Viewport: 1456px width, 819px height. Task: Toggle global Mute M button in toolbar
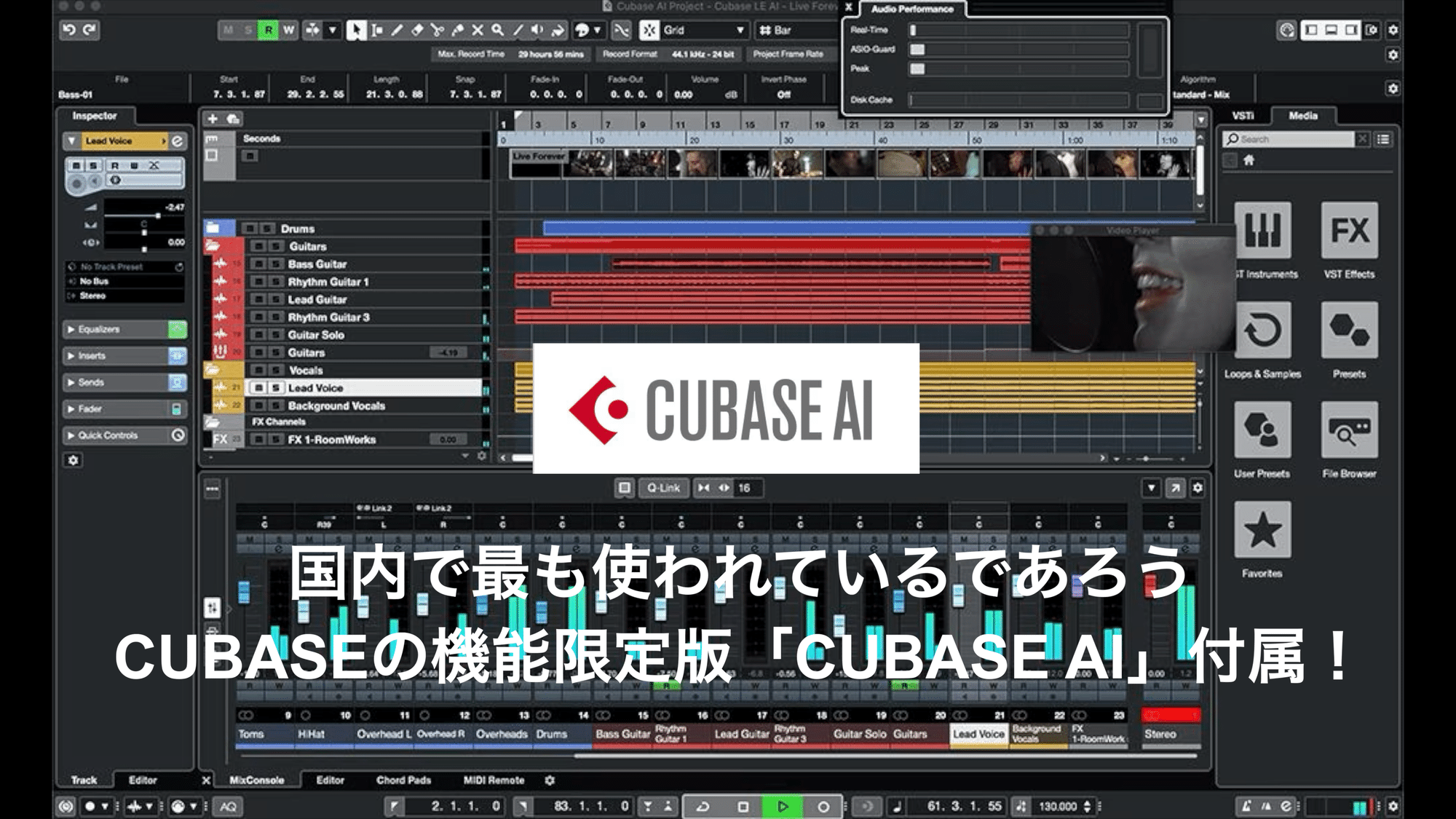tap(228, 30)
